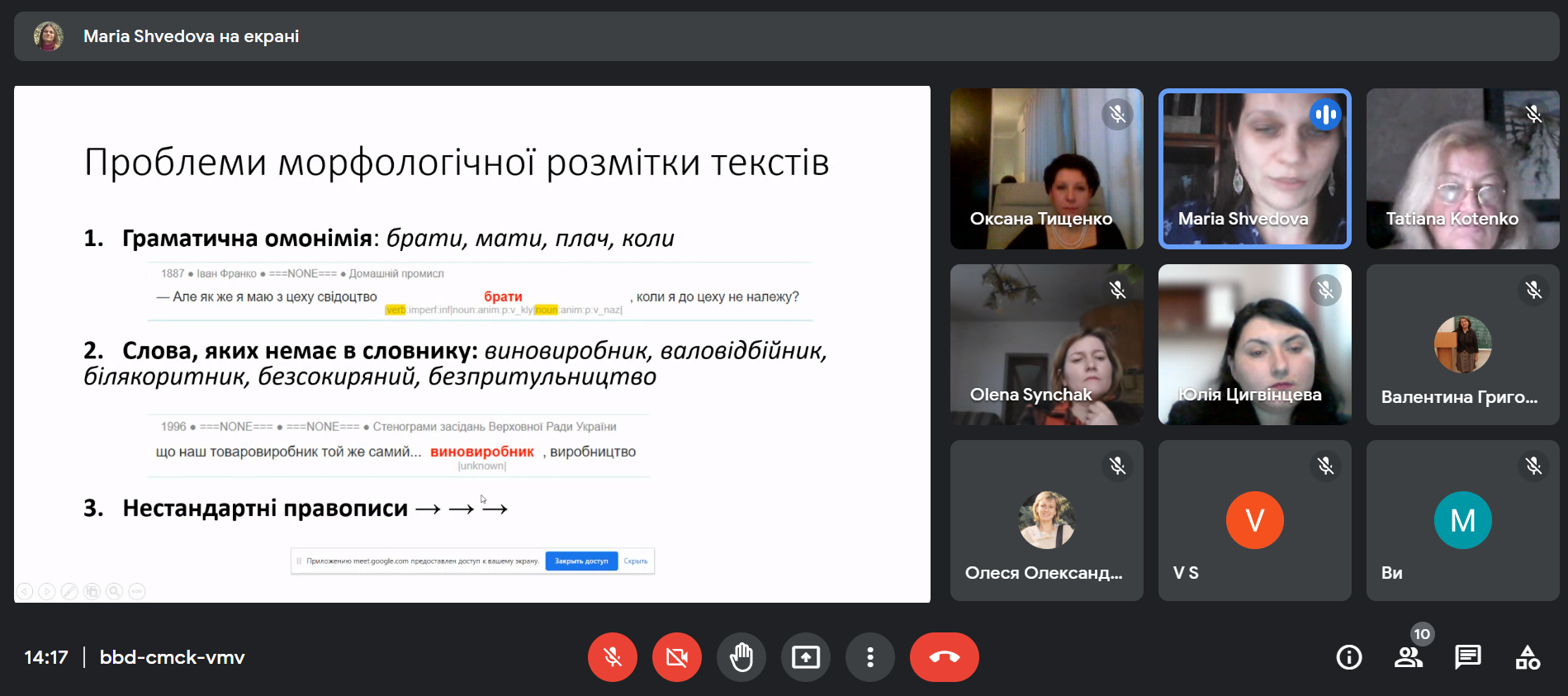Click the meeting code bbd-cmck-vmv
This screenshot has height=696, width=1568.
click(x=172, y=657)
